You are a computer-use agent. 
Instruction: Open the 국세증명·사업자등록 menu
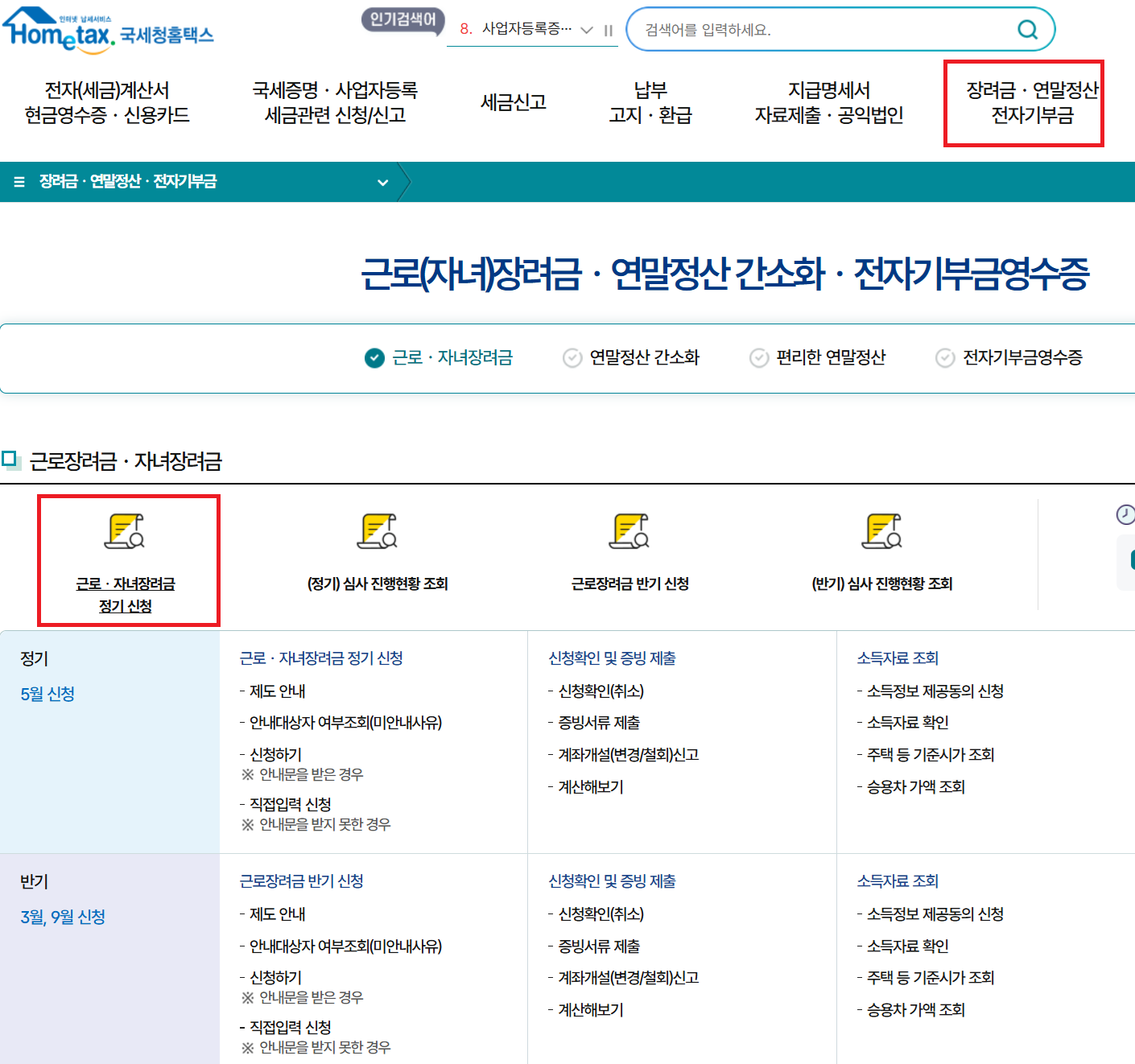tap(335, 102)
